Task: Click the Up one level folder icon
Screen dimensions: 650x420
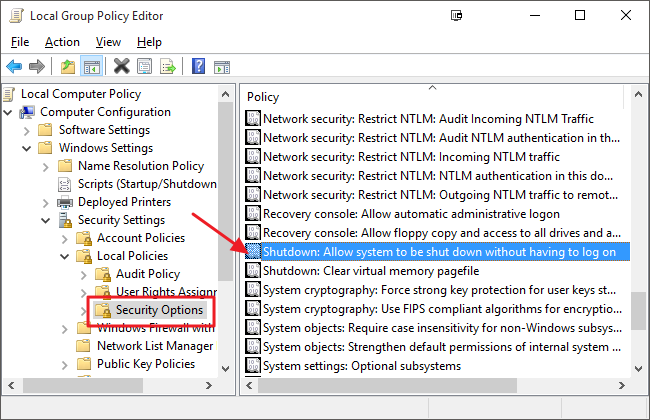Action: coord(67,67)
